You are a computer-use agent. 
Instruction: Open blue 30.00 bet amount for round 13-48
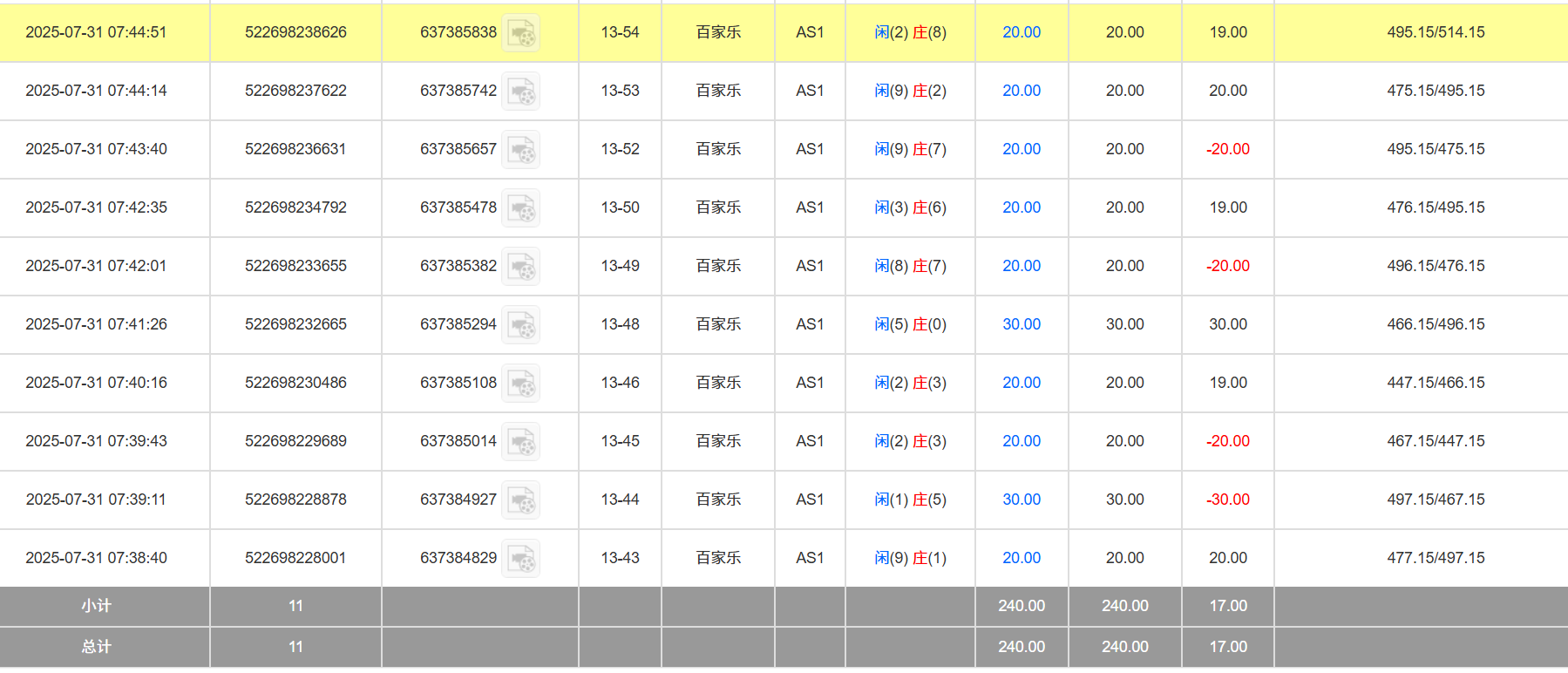pyautogui.click(x=1021, y=324)
